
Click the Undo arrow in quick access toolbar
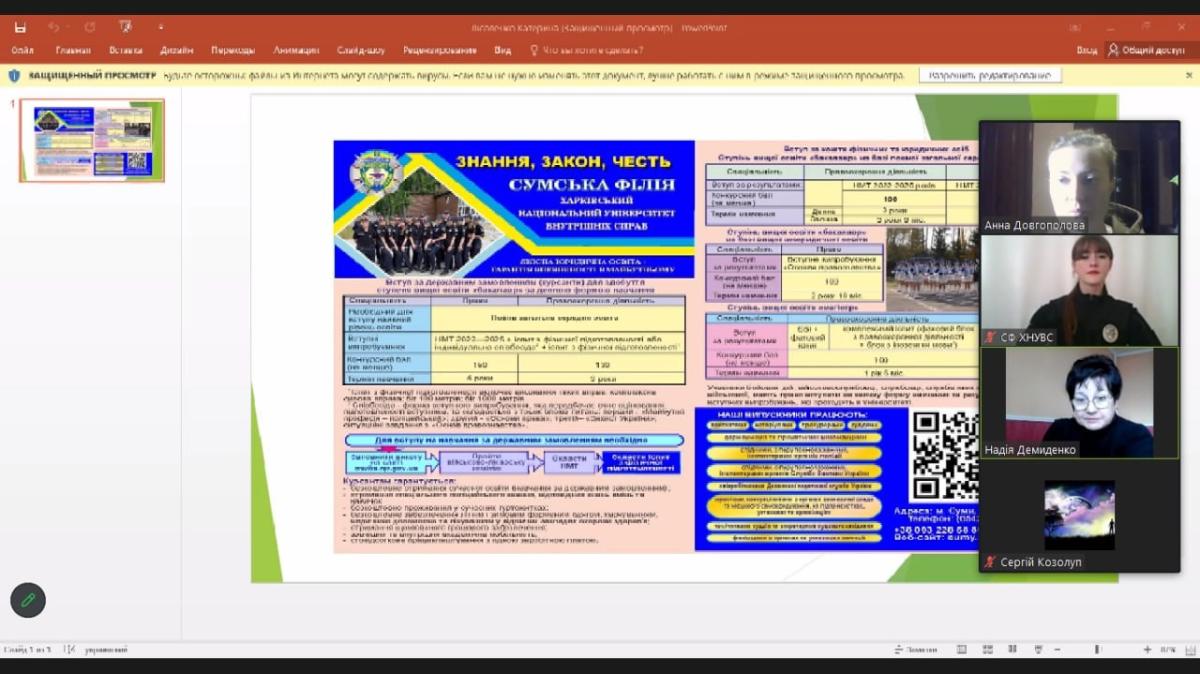53,27
